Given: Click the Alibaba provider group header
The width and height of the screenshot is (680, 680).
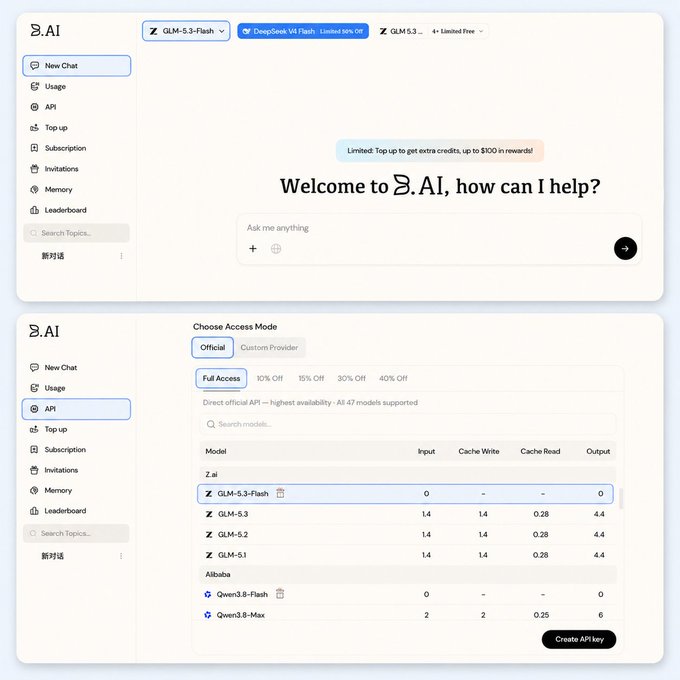Looking at the screenshot, I should pyautogui.click(x=408, y=574).
